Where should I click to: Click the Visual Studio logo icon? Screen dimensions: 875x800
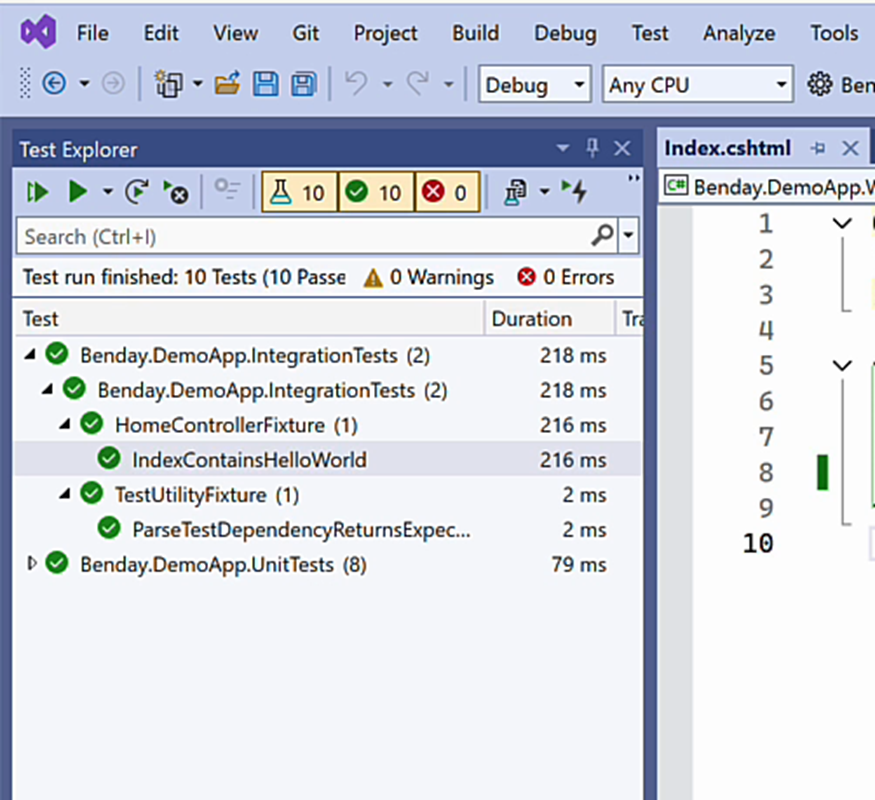38,32
